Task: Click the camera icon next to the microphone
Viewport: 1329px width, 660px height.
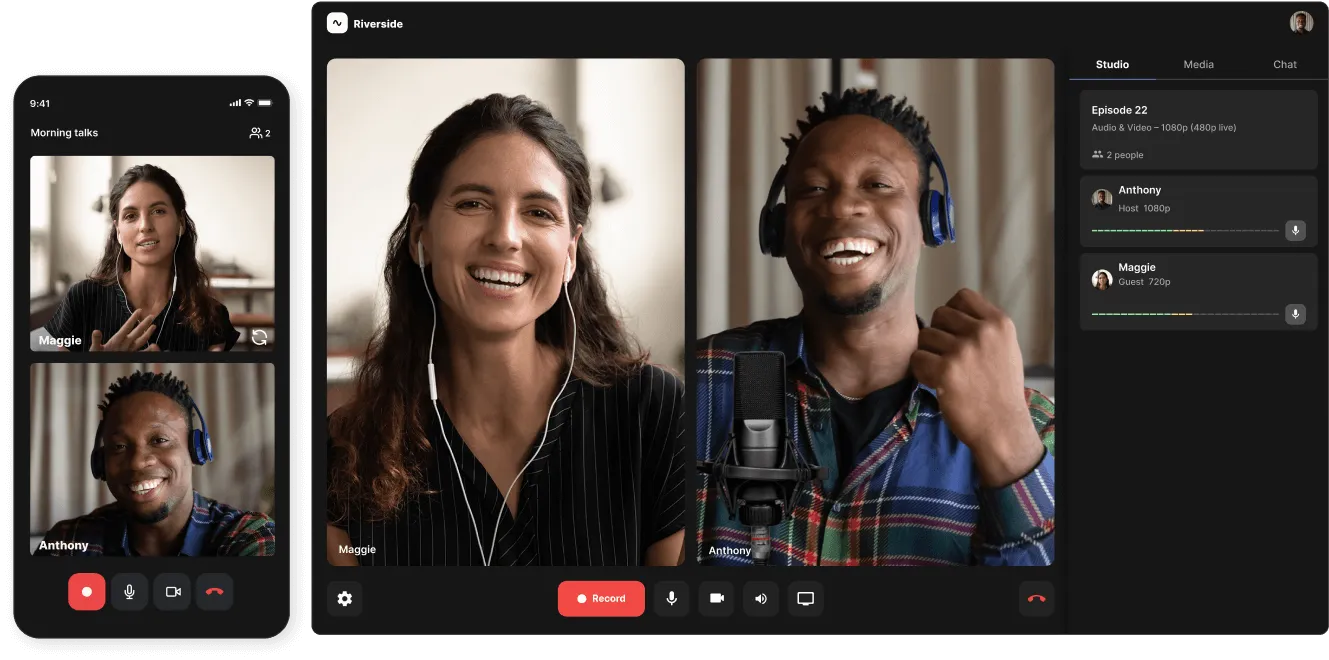Action: pos(716,598)
